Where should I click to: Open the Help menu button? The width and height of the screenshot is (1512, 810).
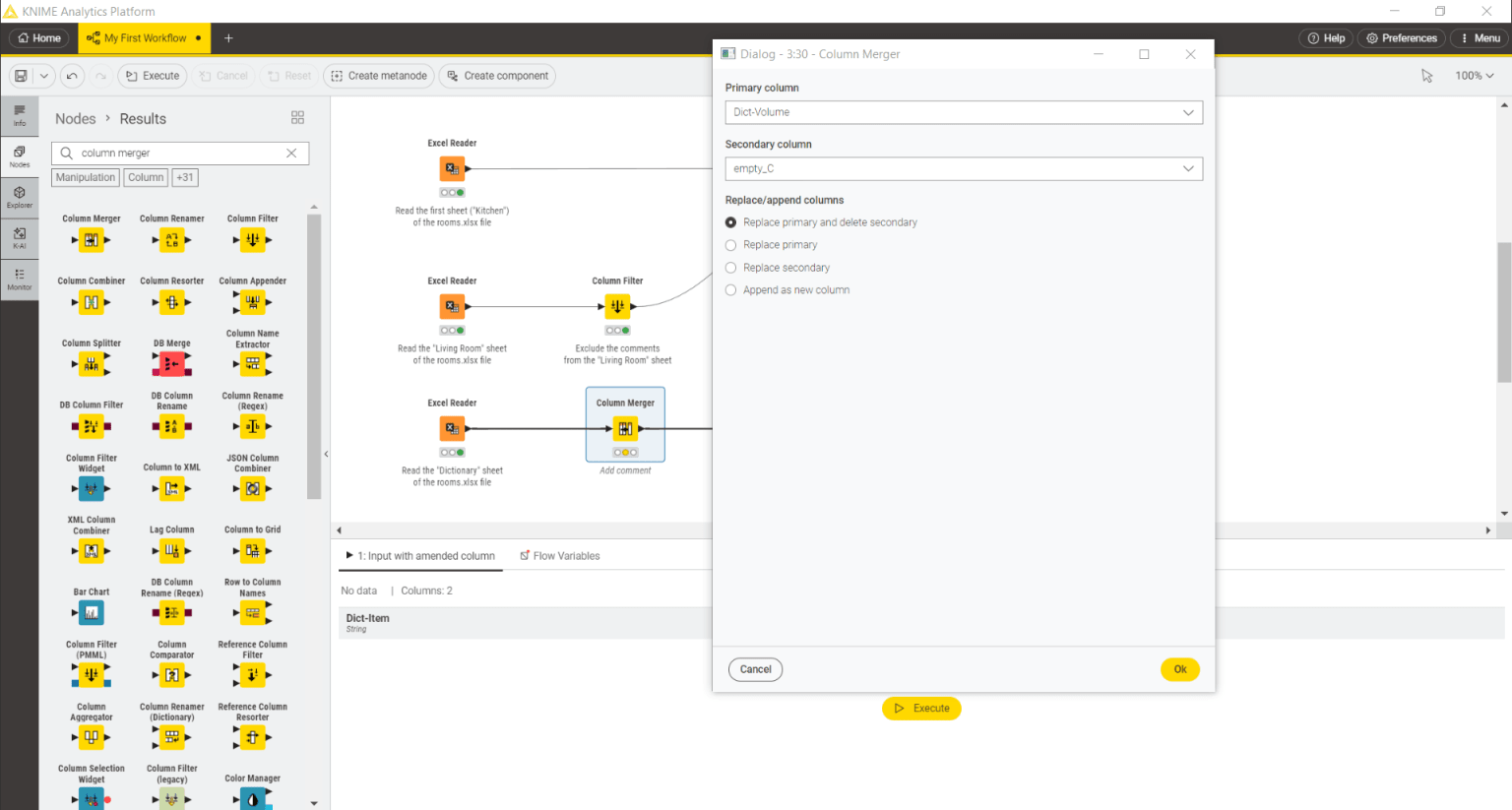click(x=1326, y=38)
